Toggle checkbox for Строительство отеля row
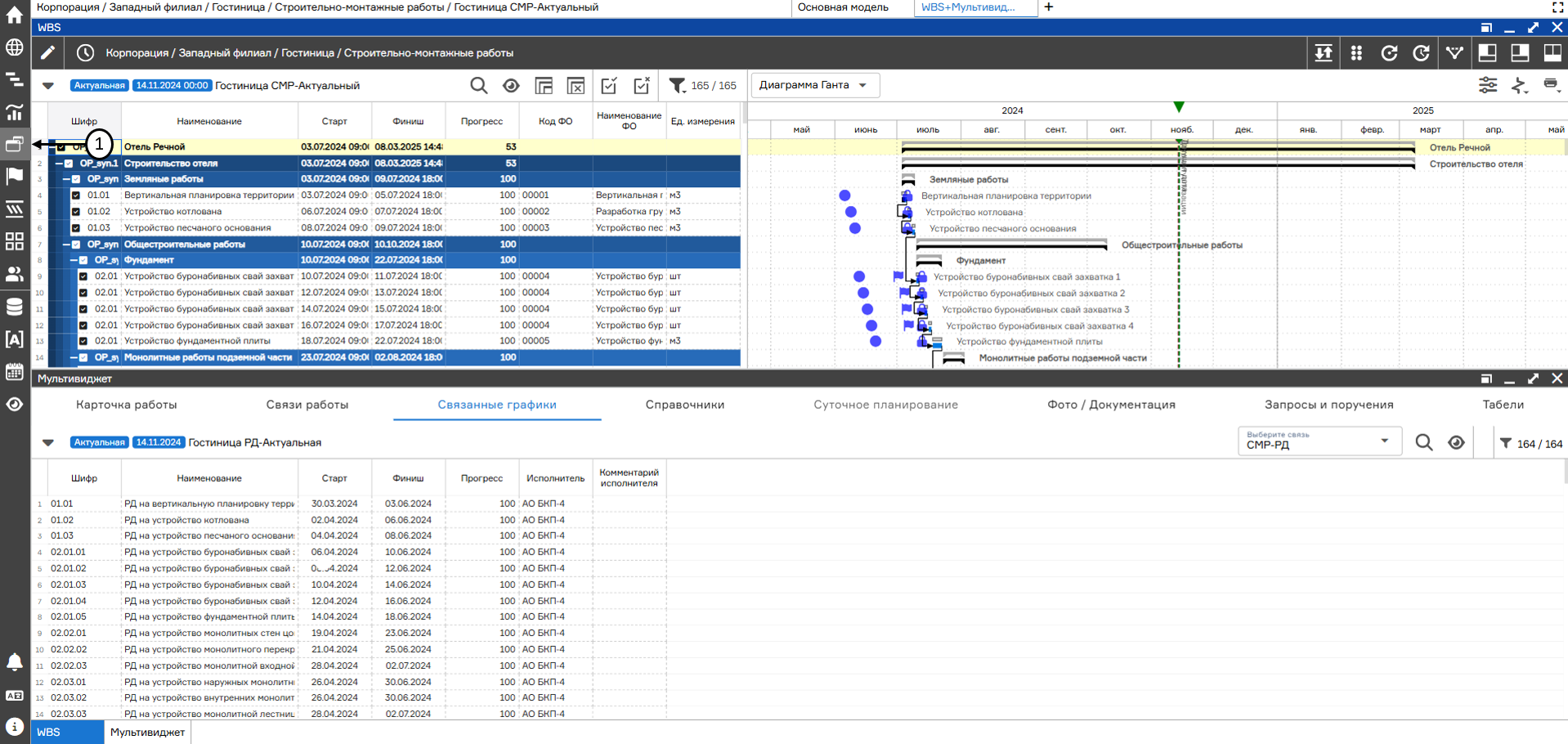Viewport: 1568px width, 744px height. click(x=69, y=164)
